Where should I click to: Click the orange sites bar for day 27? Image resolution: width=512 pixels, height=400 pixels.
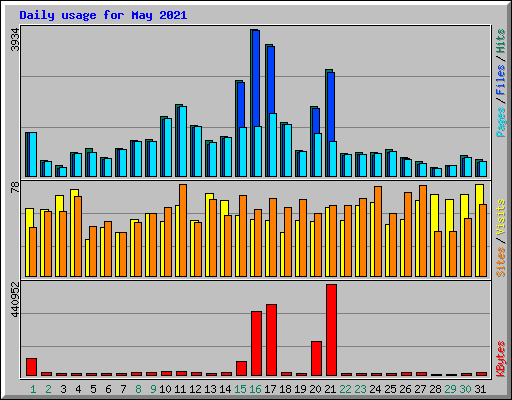click(x=423, y=231)
